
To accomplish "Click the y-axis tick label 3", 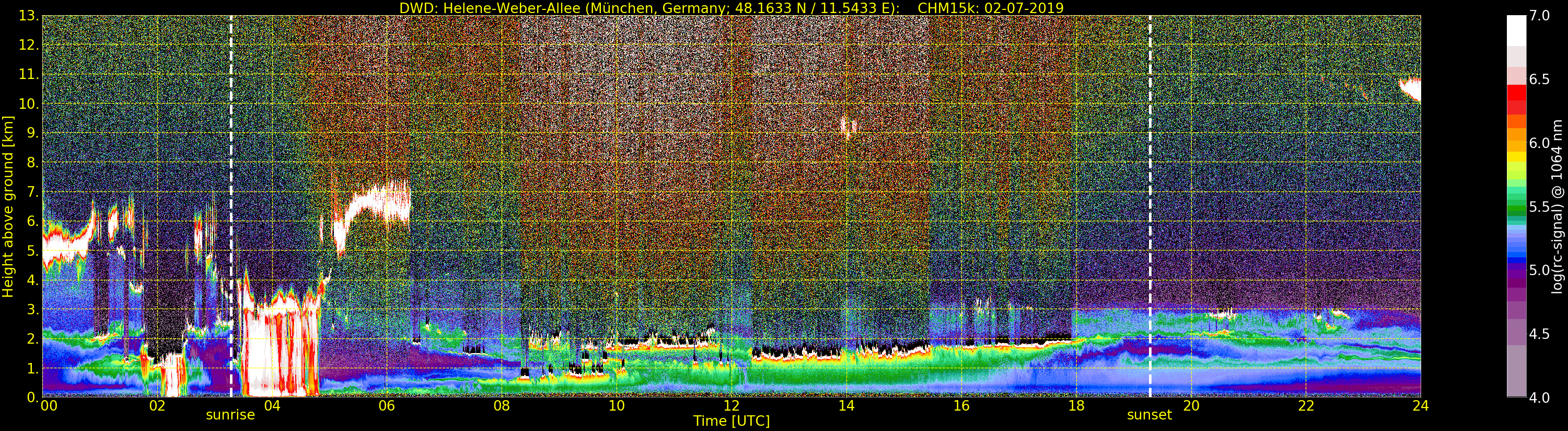I will [32, 309].
